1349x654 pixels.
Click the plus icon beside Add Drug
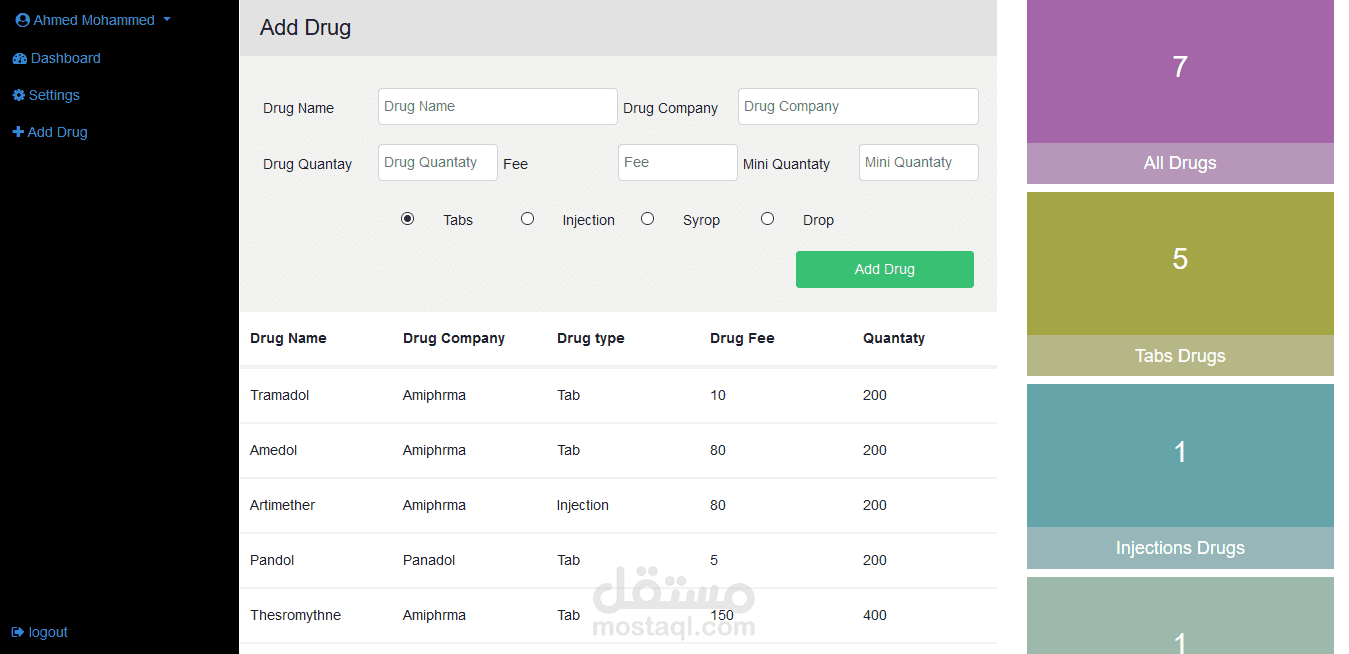tap(18, 132)
